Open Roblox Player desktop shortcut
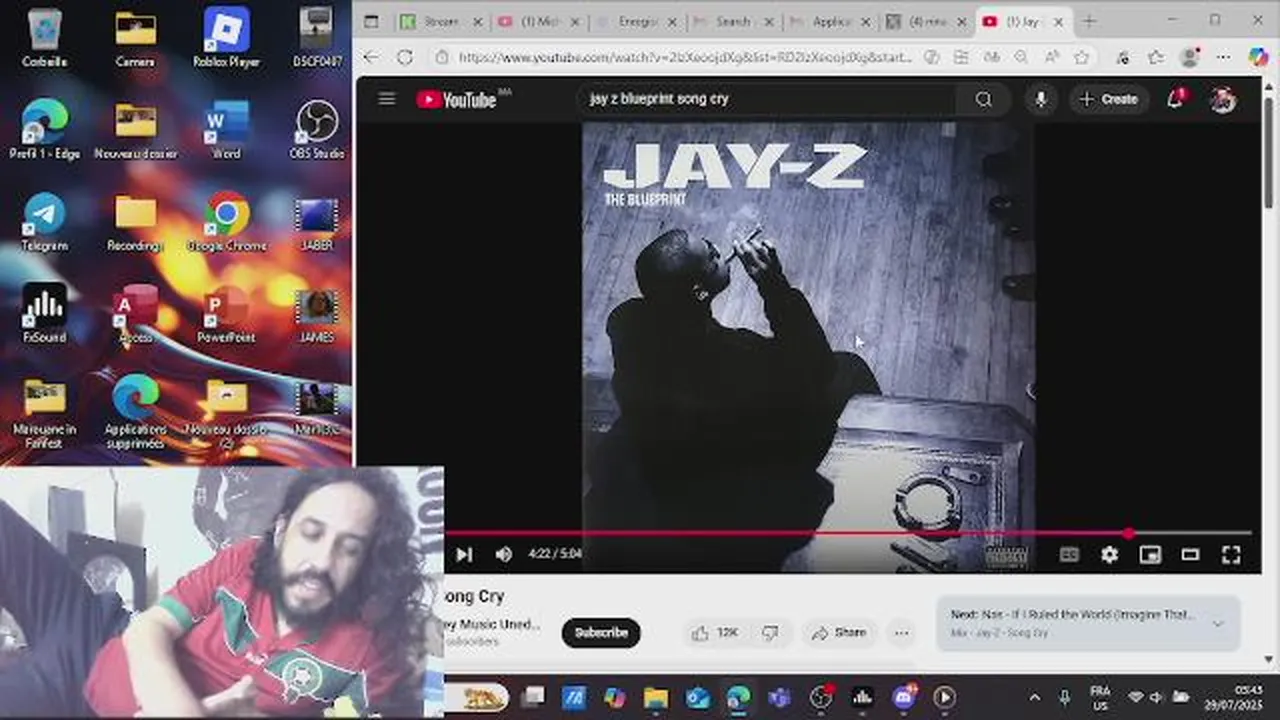 [226, 37]
